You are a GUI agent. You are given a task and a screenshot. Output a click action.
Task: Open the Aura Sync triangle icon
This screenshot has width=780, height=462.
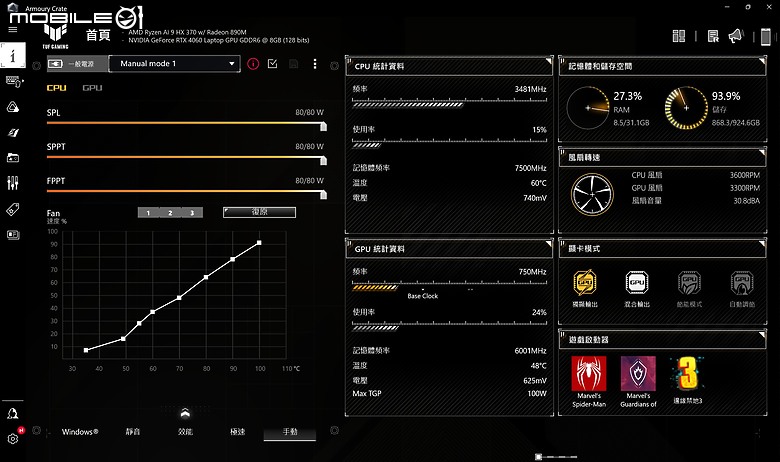(x=13, y=106)
